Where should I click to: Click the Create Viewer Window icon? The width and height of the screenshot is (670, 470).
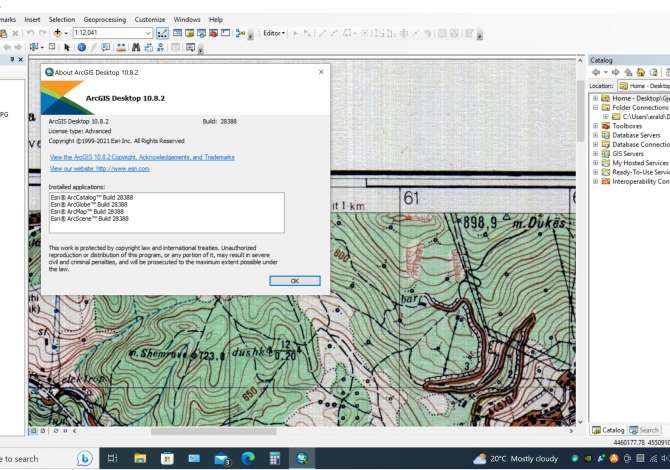190,47
